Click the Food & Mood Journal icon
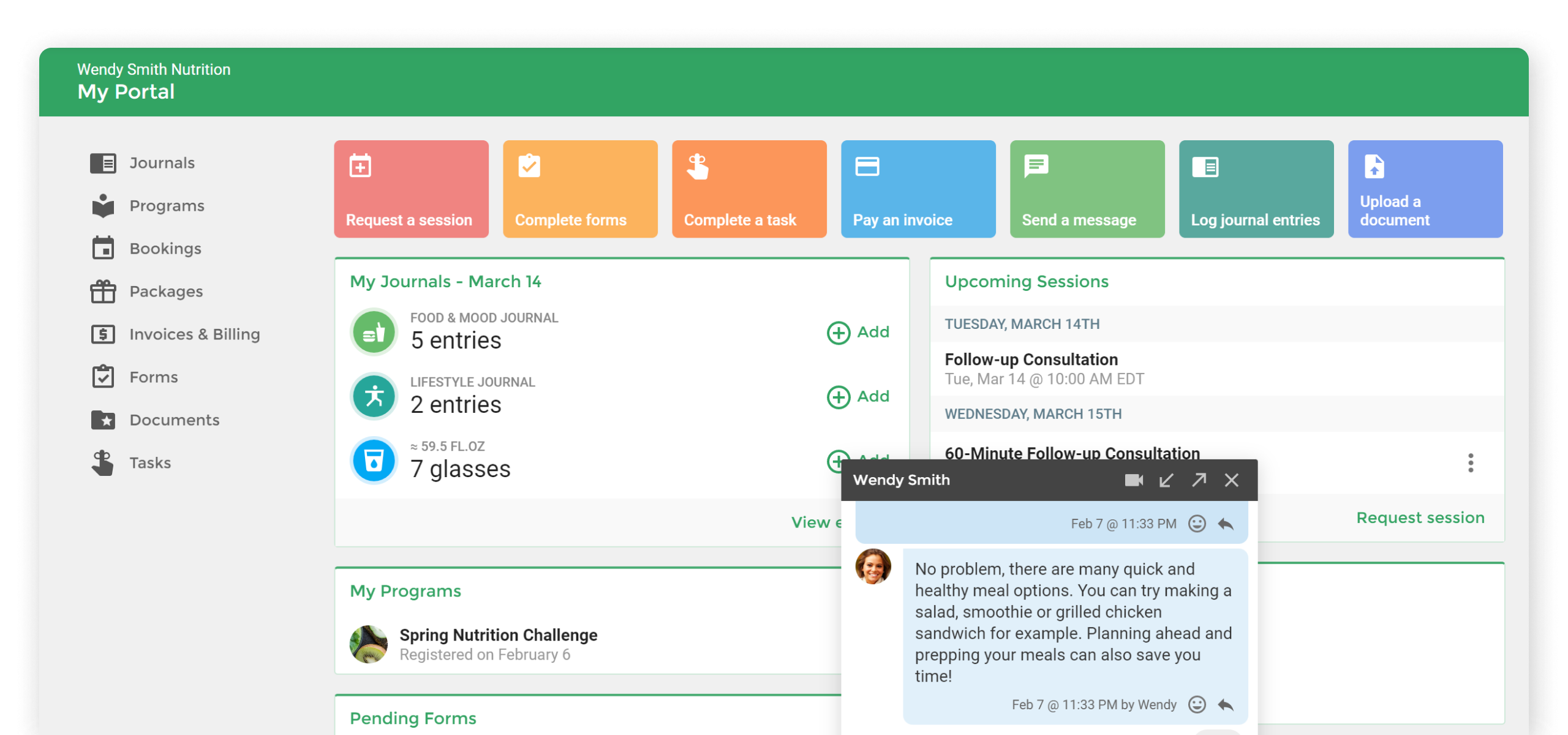This screenshot has height=735, width=1568. click(x=374, y=332)
